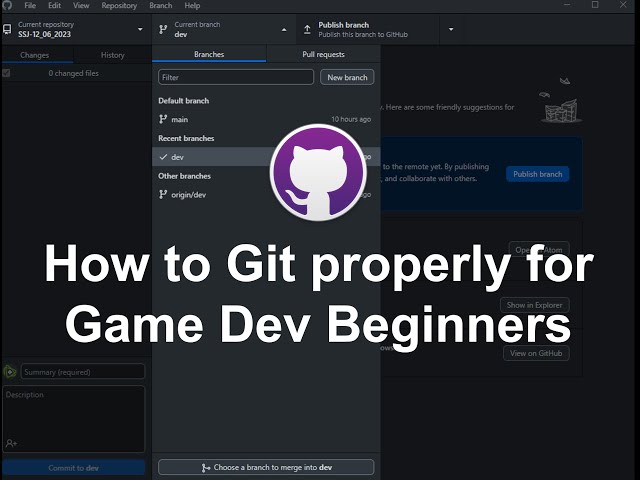Click the blue Publish branch button
This screenshot has width=640, height=480.
pyautogui.click(x=538, y=174)
